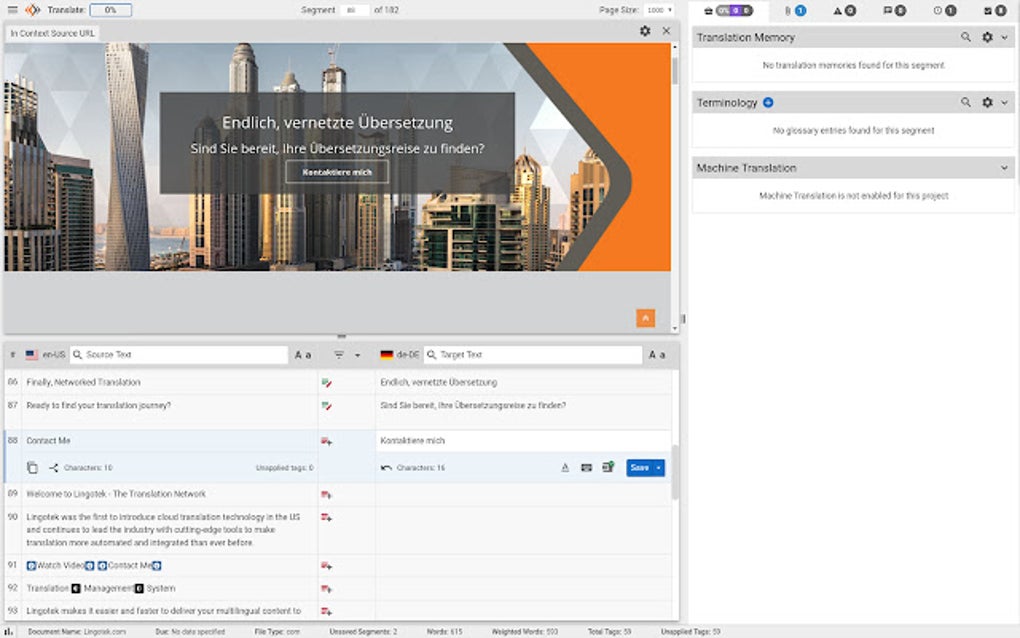Toggle case sensitivity on the Target Text search
Screen dimensions: 1020x638
pyautogui.click(x=657, y=354)
